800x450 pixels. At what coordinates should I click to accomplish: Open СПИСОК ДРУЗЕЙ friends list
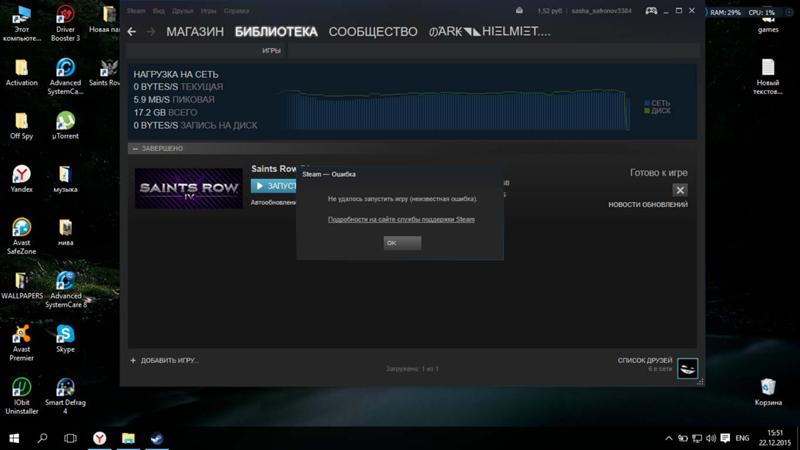tap(645, 360)
